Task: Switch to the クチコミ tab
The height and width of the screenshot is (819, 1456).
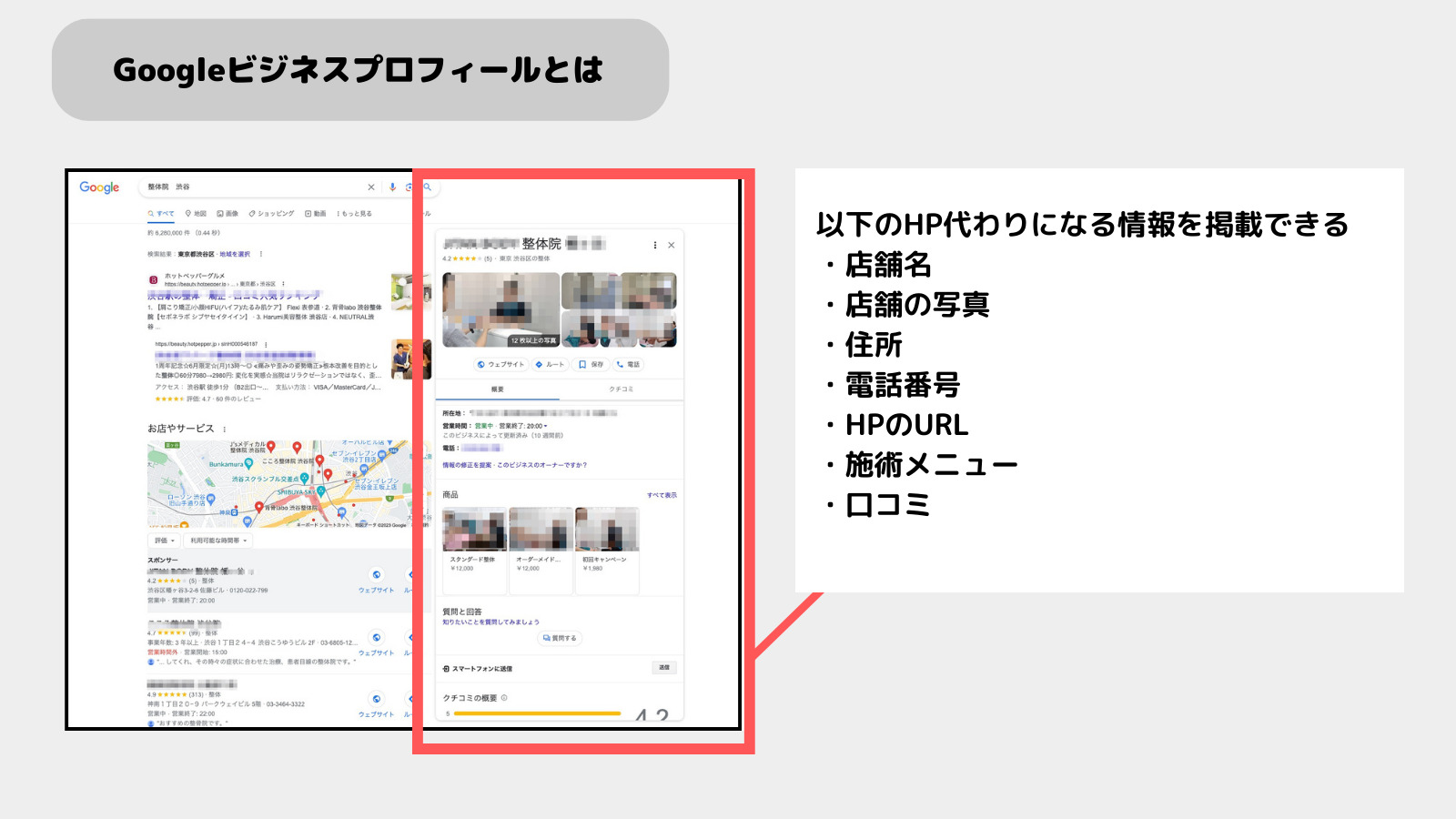Action: tap(622, 389)
